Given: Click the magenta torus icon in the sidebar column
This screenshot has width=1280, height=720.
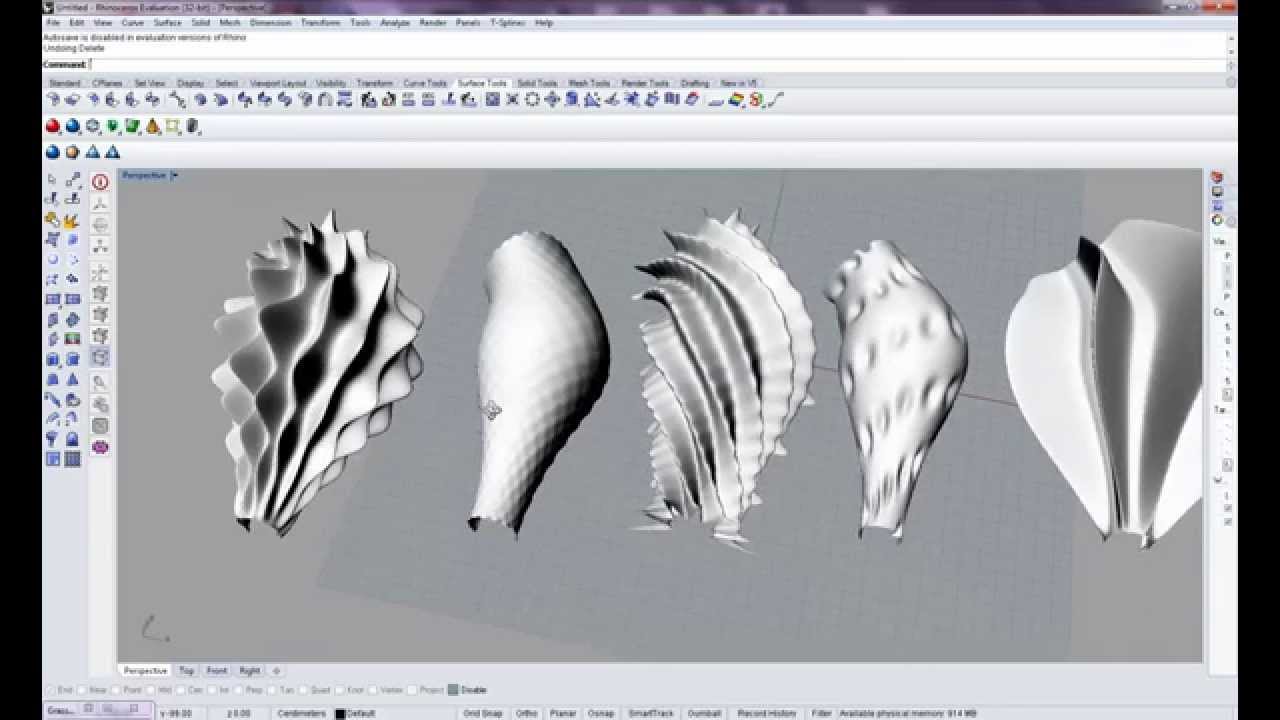Looking at the screenshot, I should 100,447.
